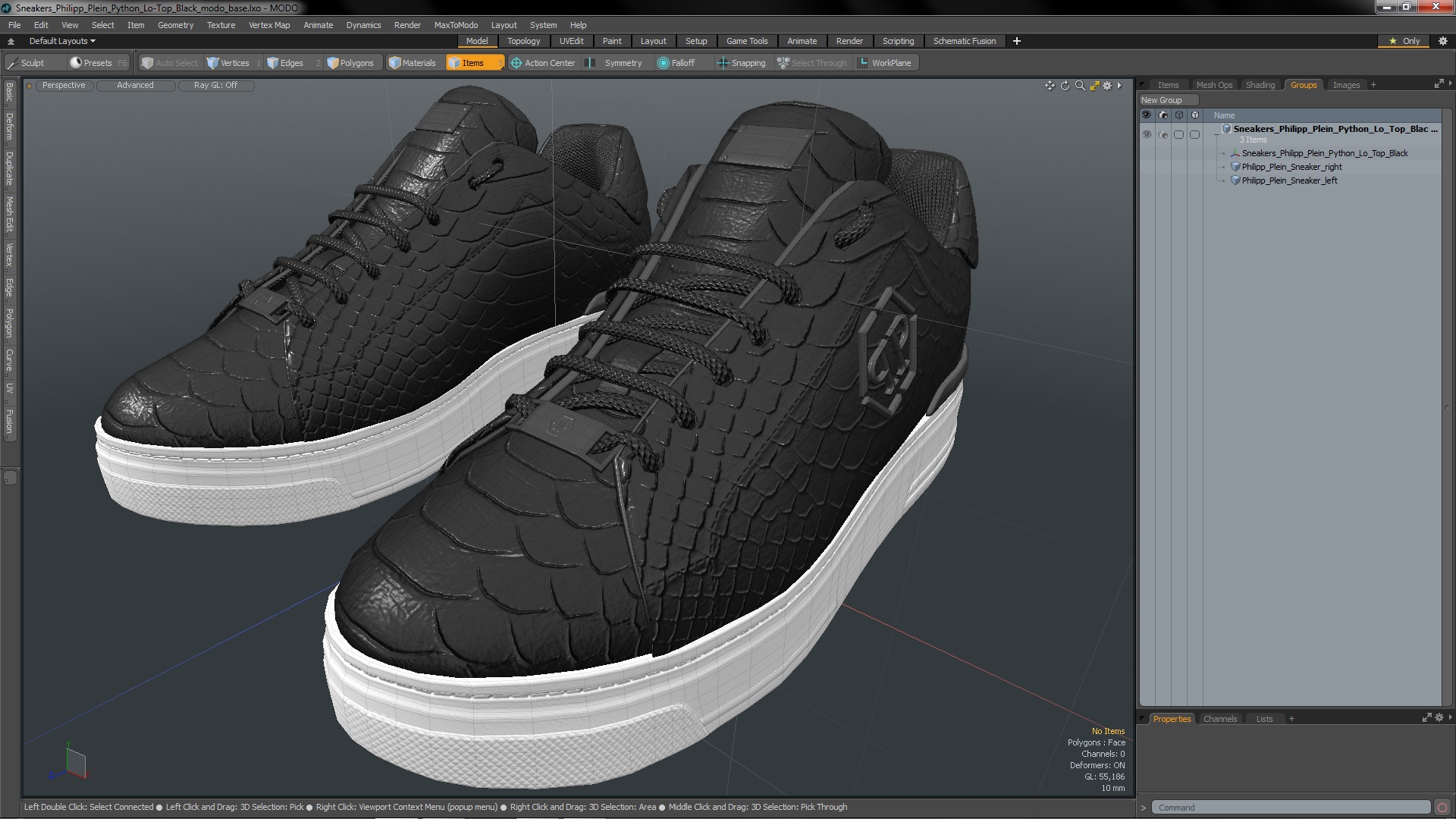
Task: Select Sneakers_Philipp_Plein_Python_Lo_Top_Black locator item
Action: (1324, 153)
